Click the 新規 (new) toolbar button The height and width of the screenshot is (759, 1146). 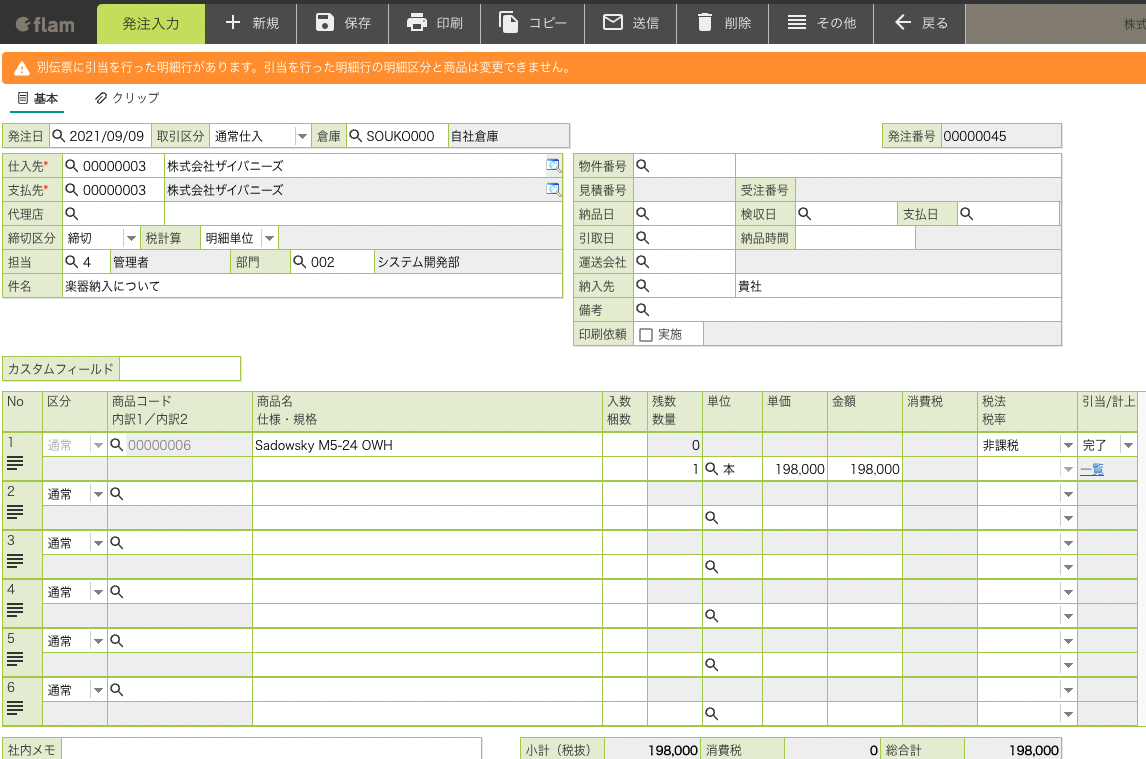pos(251,23)
